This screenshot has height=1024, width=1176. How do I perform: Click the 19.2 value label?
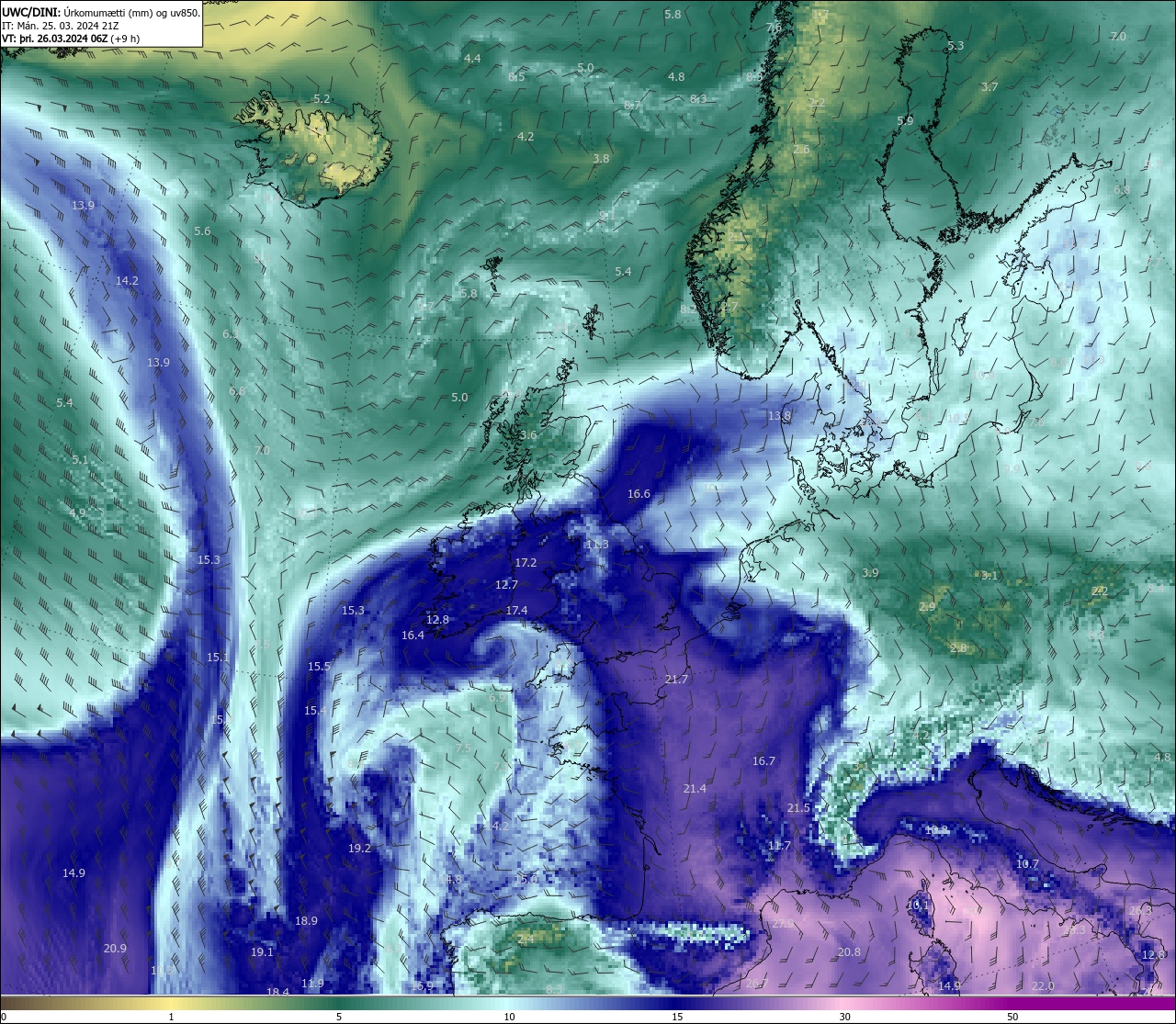[x=359, y=848]
